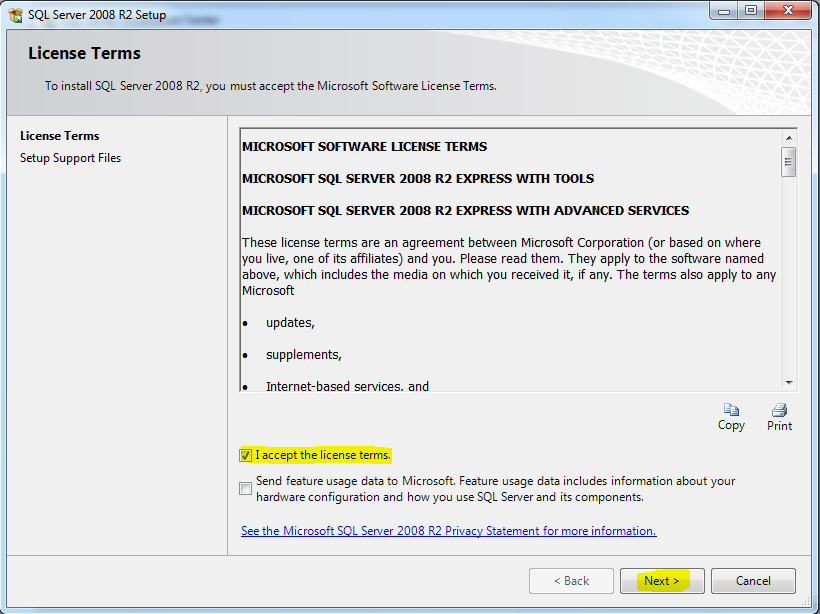The width and height of the screenshot is (820, 614).
Task: Enable 'Send feature usage data to Microsoft' checkbox
Action: click(x=245, y=488)
